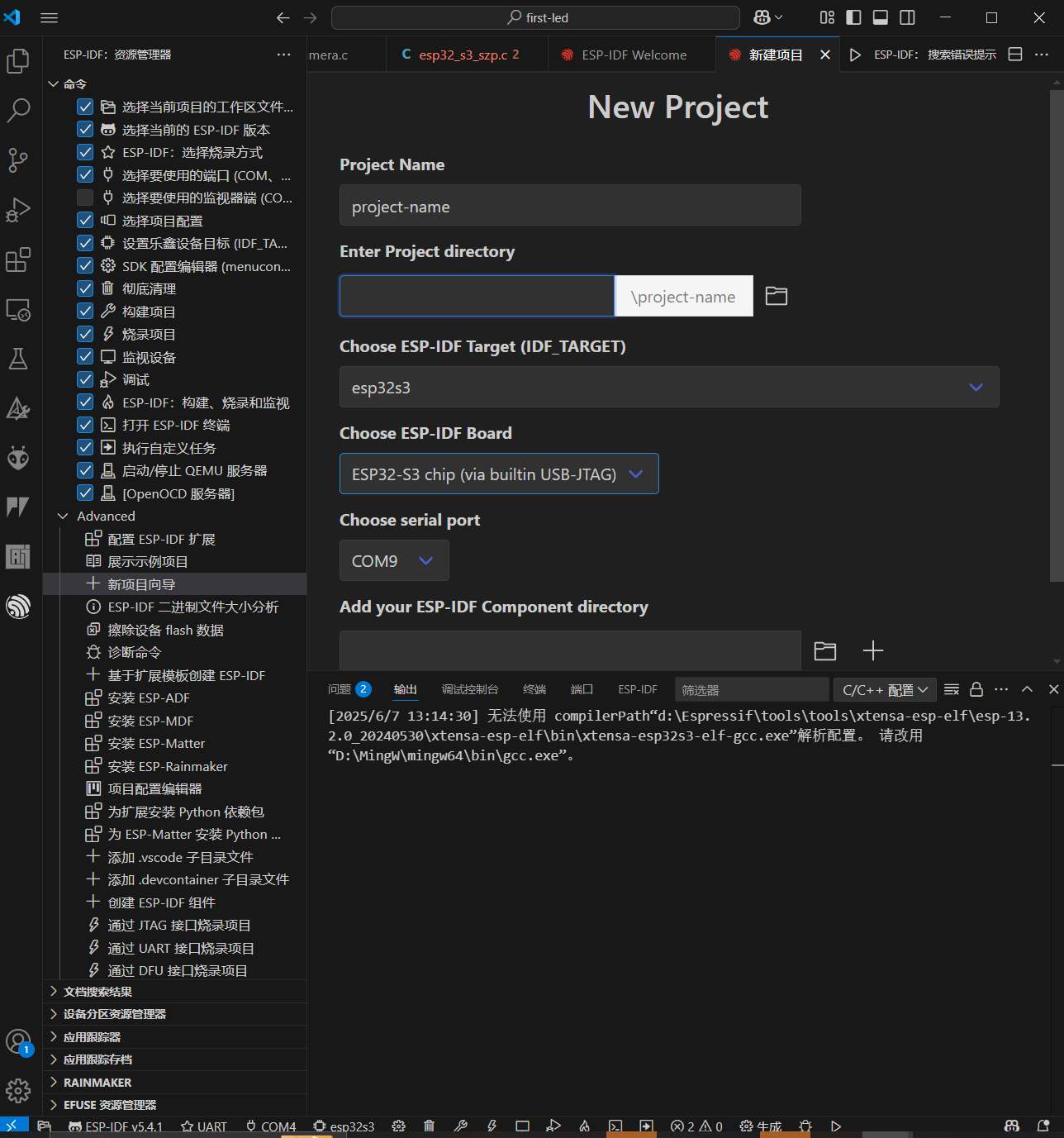This screenshot has width=1064, height=1138.
Task: Toggle 'ESP-IDF: 选择烧录方式' checkbox
Action: [85, 152]
